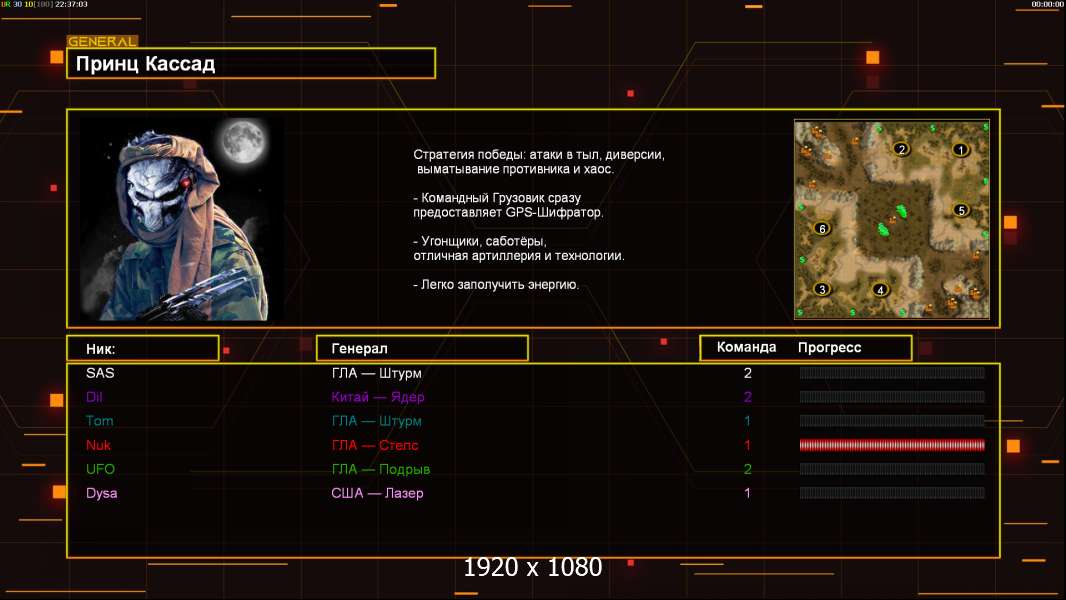The width and height of the screenshot is (1066, 600).
Task: Click SAS's loading progress bar
Action: (892, 373)
